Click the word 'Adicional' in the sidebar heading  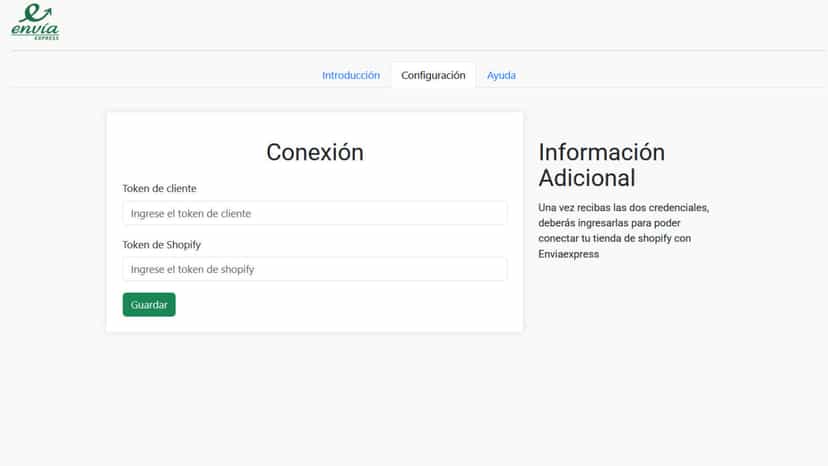click(x=587, y=178)
